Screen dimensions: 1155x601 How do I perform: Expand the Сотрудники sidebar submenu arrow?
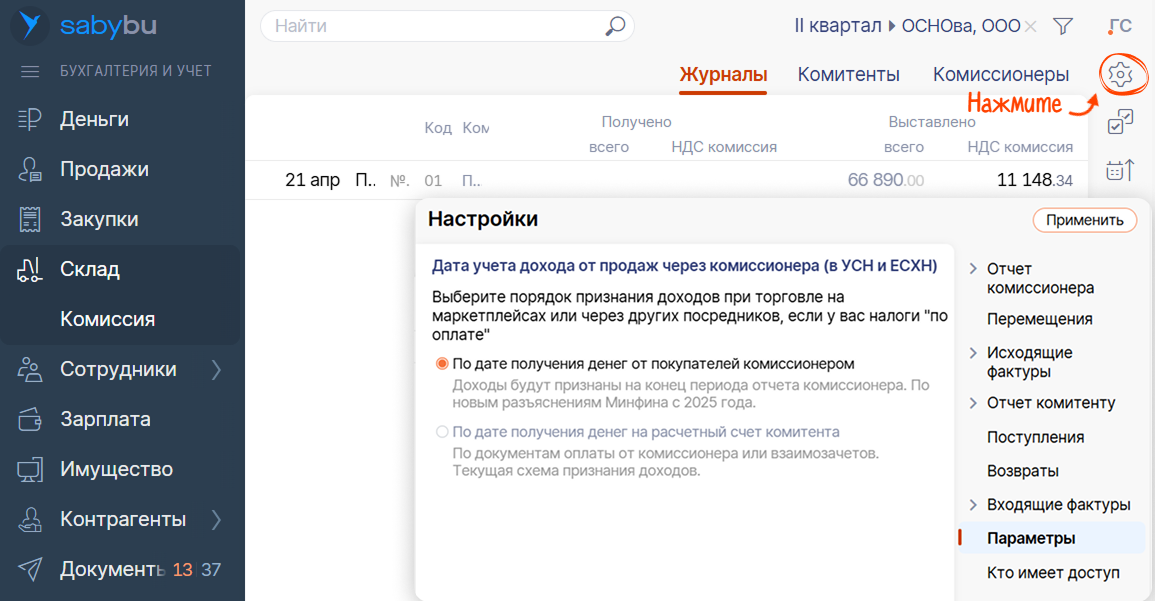point(217,370)
